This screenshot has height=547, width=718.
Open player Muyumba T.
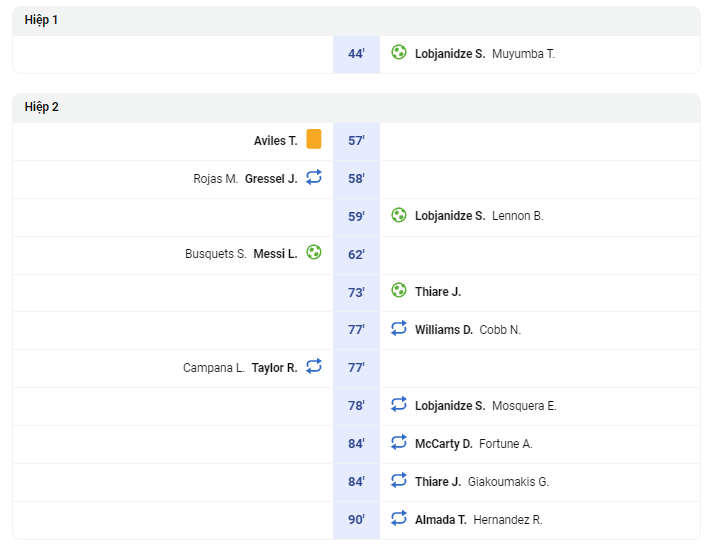pos(523,54)
